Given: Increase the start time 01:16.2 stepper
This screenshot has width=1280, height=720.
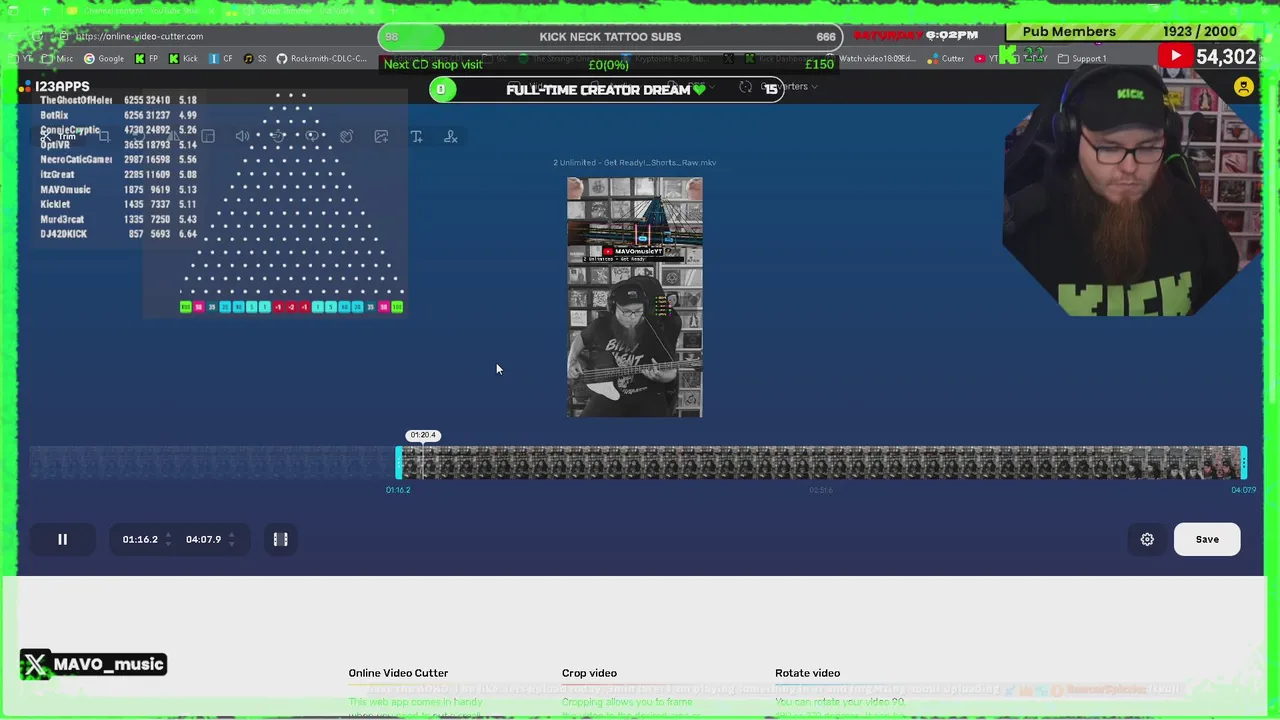Looking at the screenshot, I should click(x=167, y=535).
